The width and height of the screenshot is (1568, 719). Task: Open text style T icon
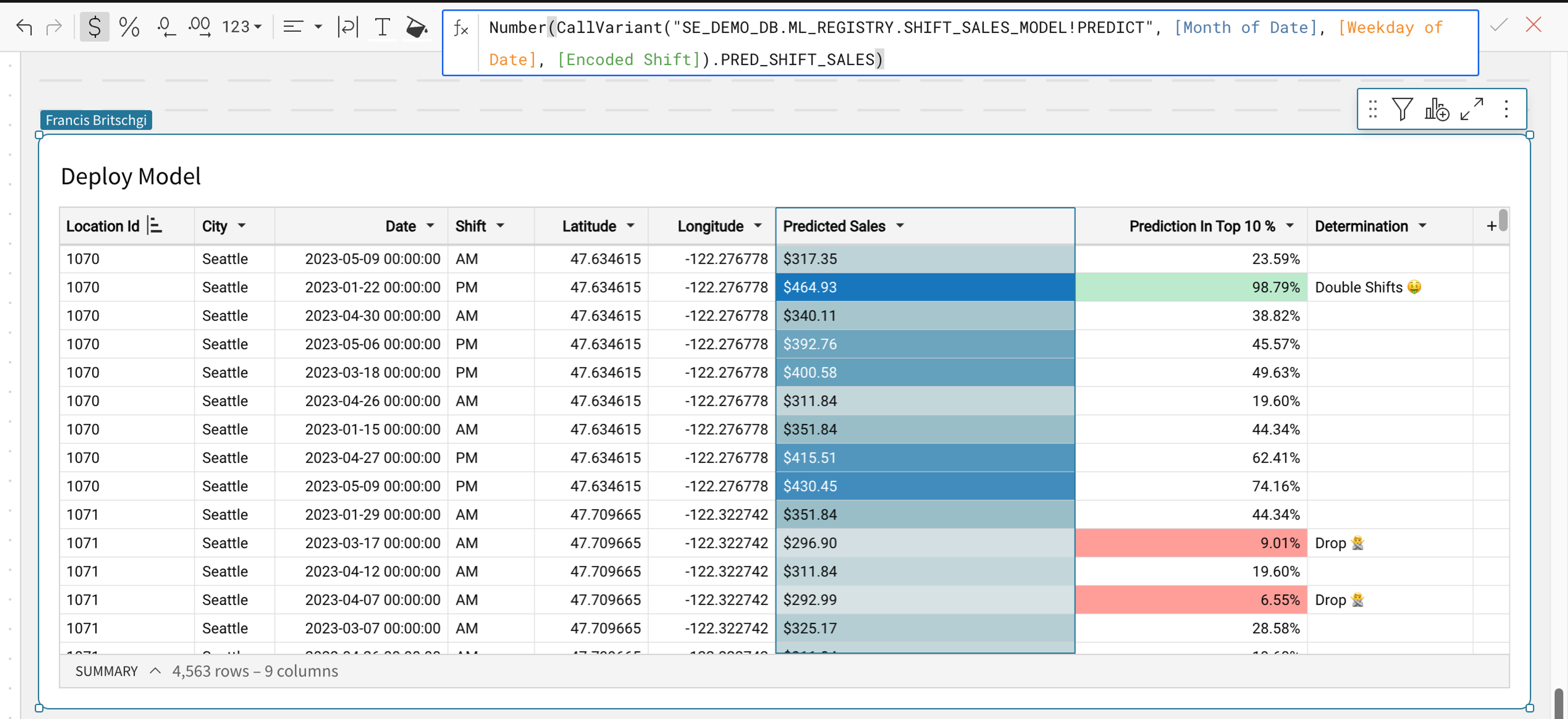(382, 27)
